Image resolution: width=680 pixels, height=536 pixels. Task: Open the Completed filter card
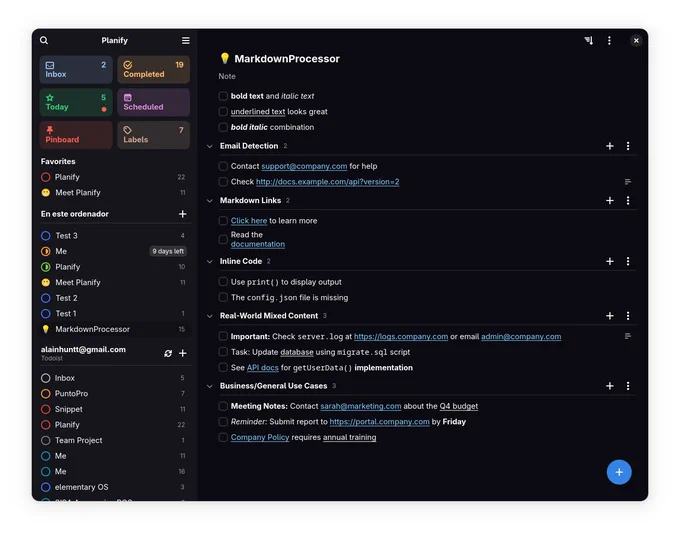[x=154, y=69]
